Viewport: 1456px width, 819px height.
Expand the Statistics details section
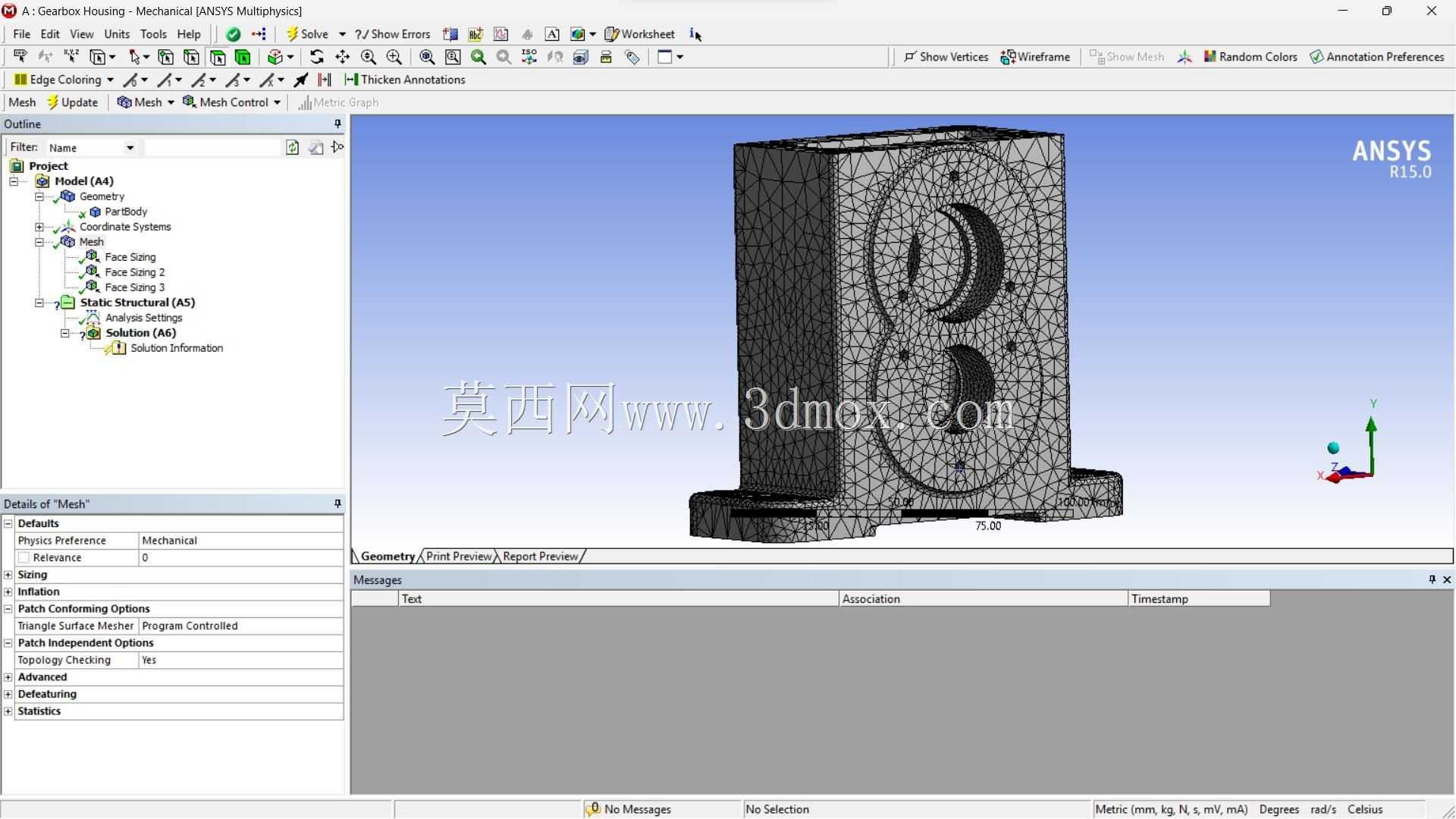(x=8, y=711)
